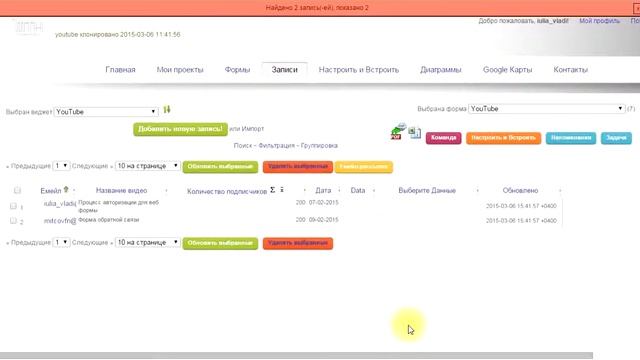This screenshot has height=360, width=640.
Task: Click the blue Задачи button
Action: [x=616, y=138]
